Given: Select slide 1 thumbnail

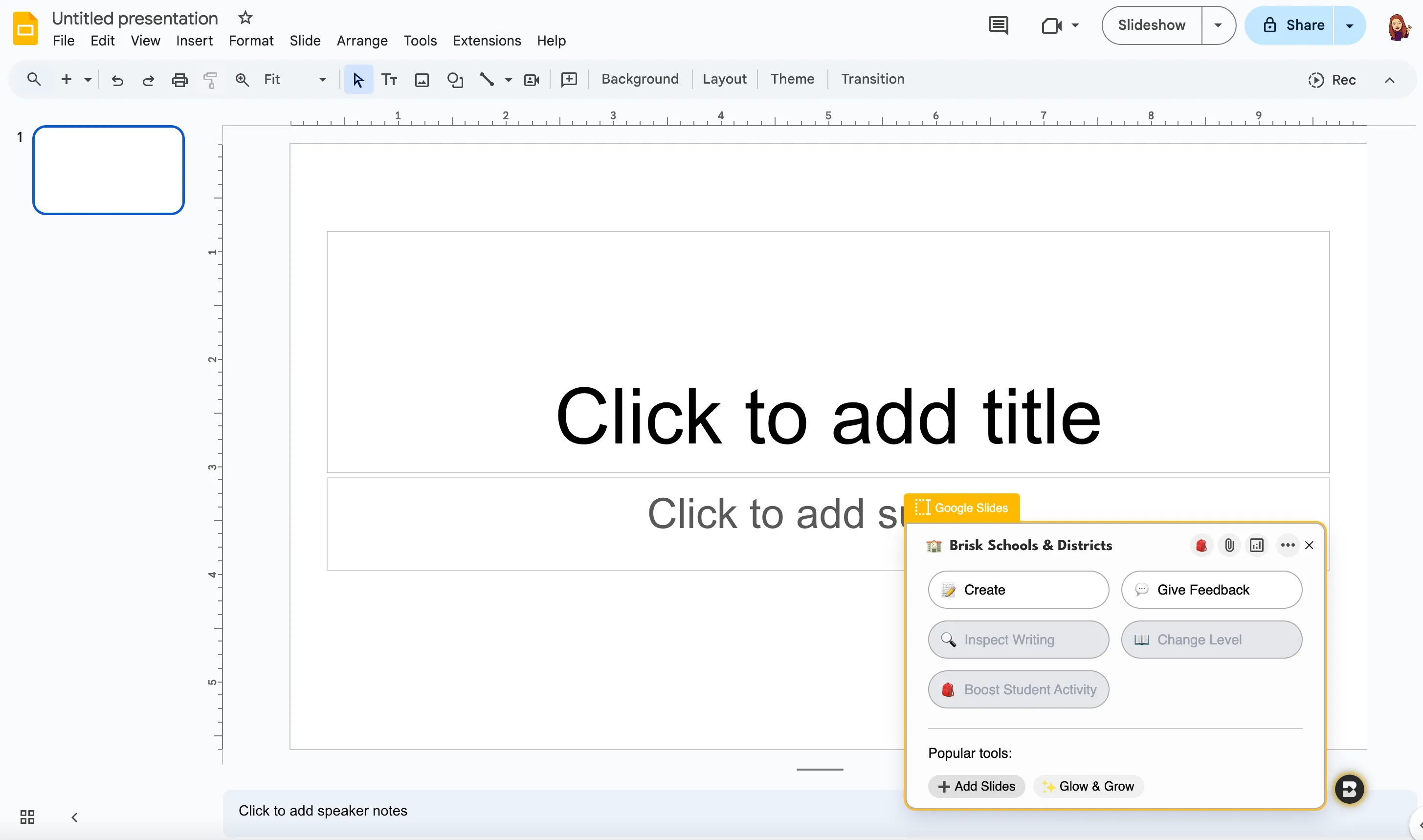Looking at the screenshot, I should tap(109, 170).
